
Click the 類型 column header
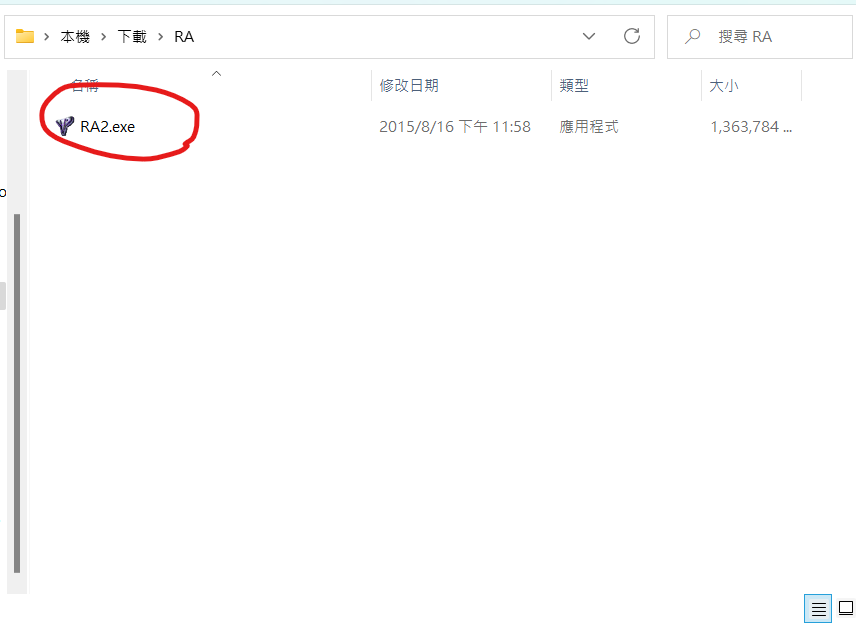(575, 86)
